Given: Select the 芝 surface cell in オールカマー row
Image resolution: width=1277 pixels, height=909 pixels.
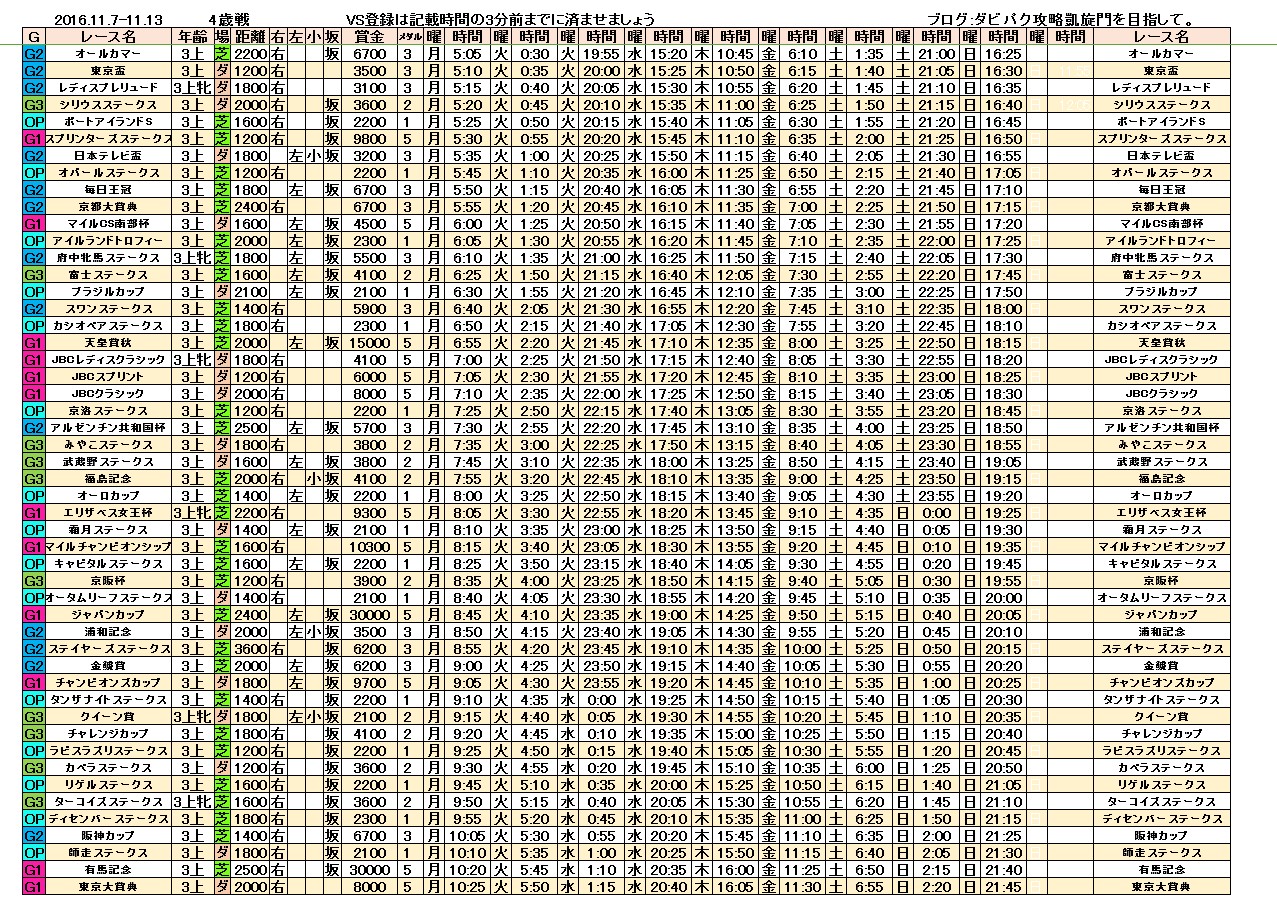Looking at the screenshot, I should point(222,53).
